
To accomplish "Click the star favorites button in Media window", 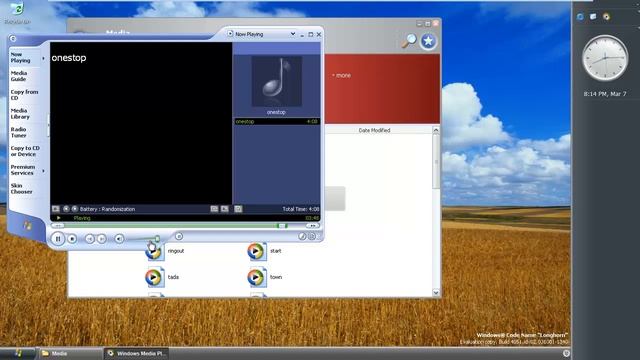I will tap(428, 41).
